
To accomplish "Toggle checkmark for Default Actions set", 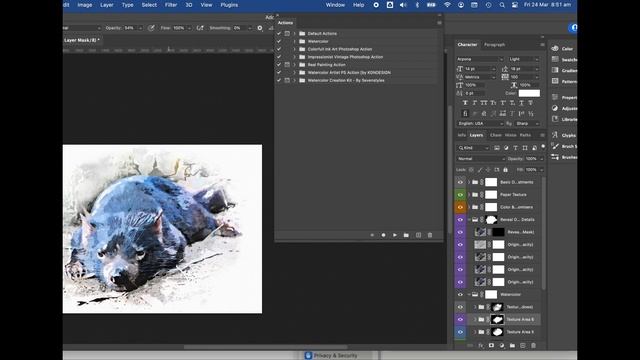I will (279, 33).
